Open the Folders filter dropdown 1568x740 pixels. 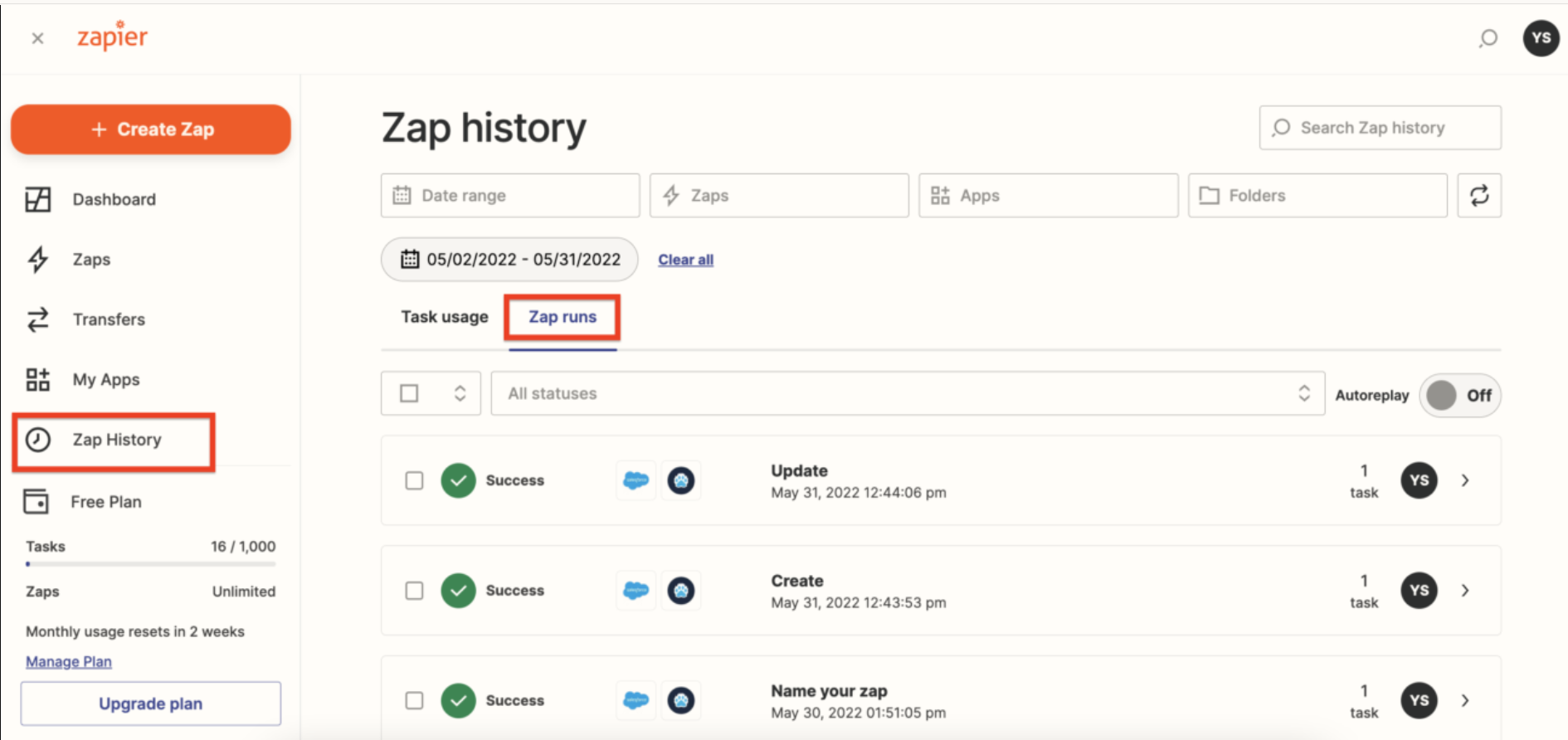pyautogui.click(x=1317, y=196)
